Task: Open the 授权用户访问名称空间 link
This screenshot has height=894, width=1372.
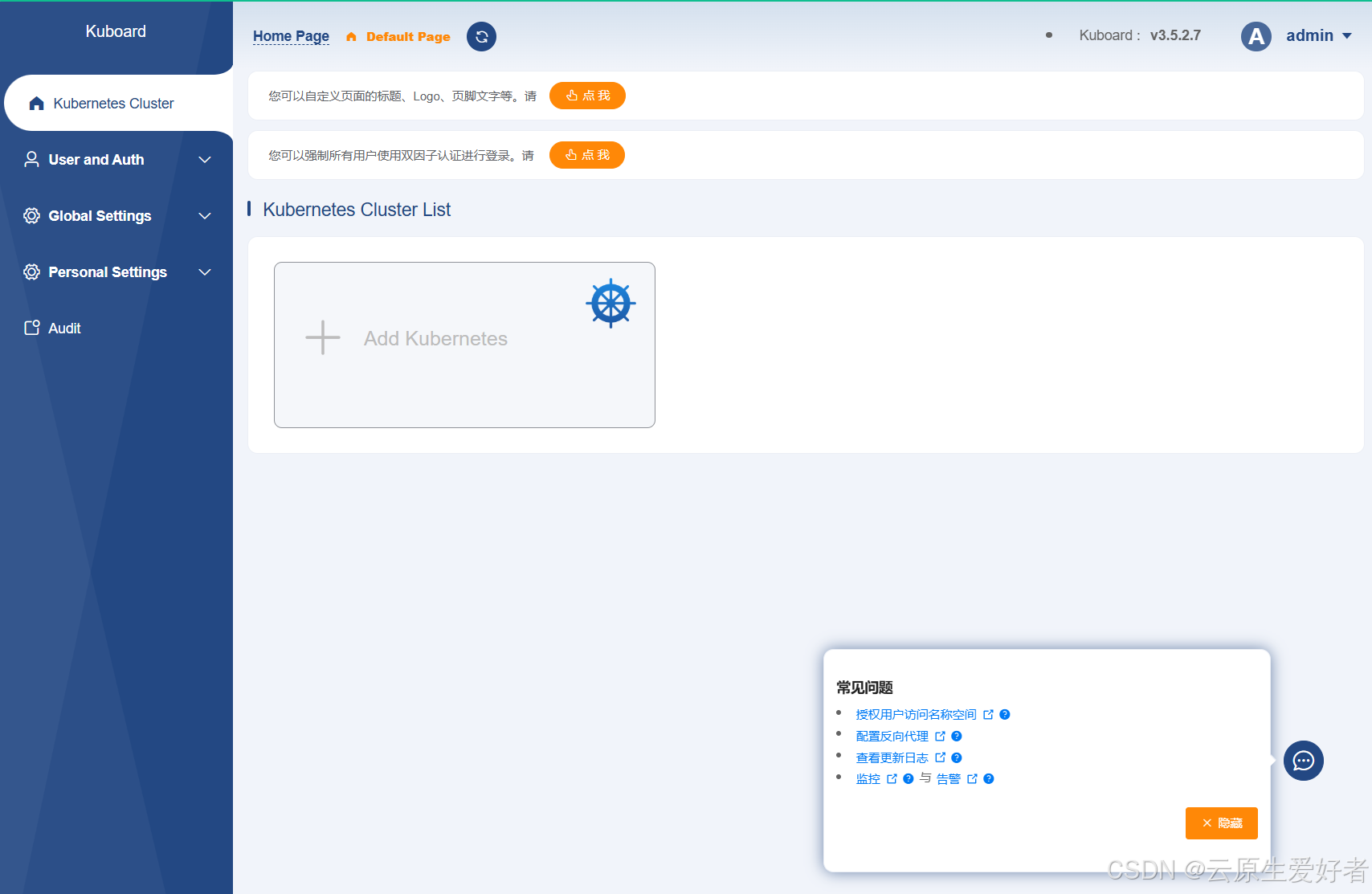Action: 916,714
